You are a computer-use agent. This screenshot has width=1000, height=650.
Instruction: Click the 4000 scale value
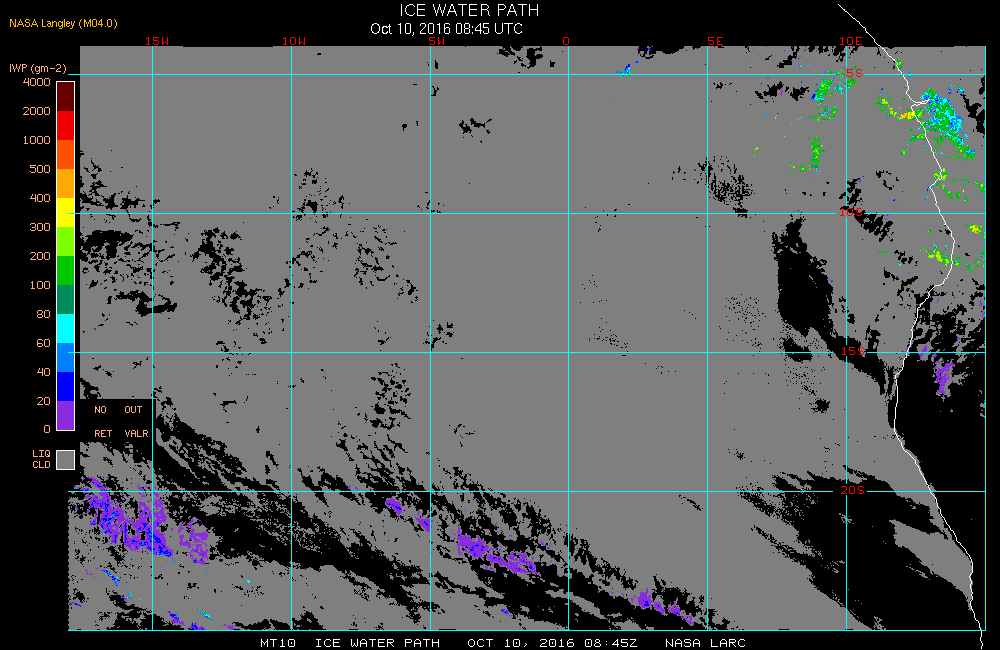click(36, 82)
